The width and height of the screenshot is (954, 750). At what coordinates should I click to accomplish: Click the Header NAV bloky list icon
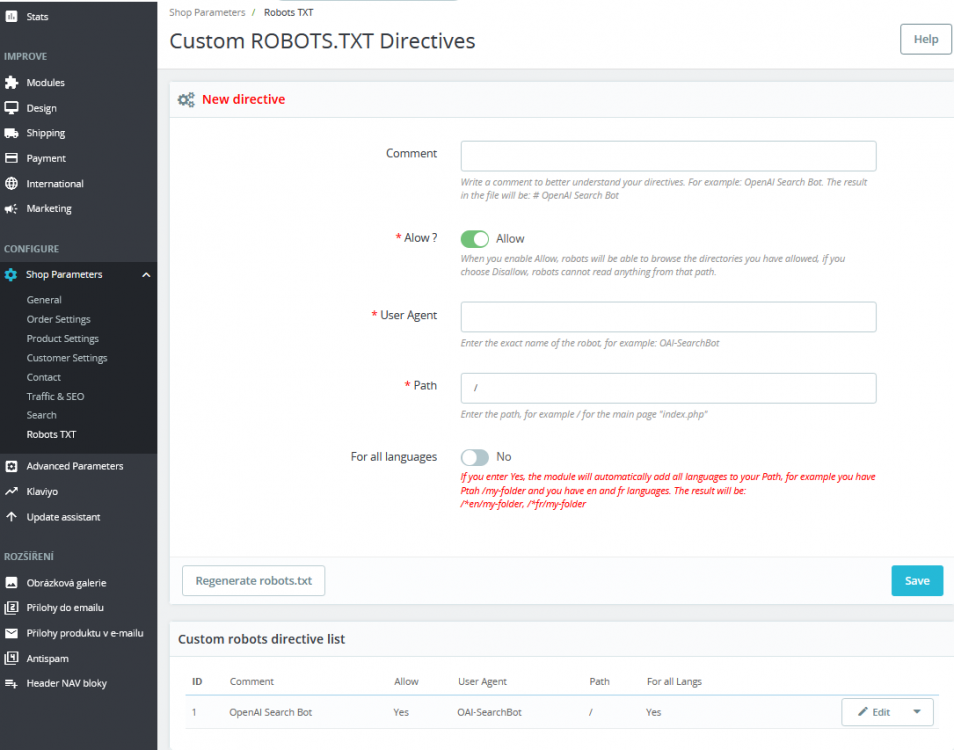11,683
